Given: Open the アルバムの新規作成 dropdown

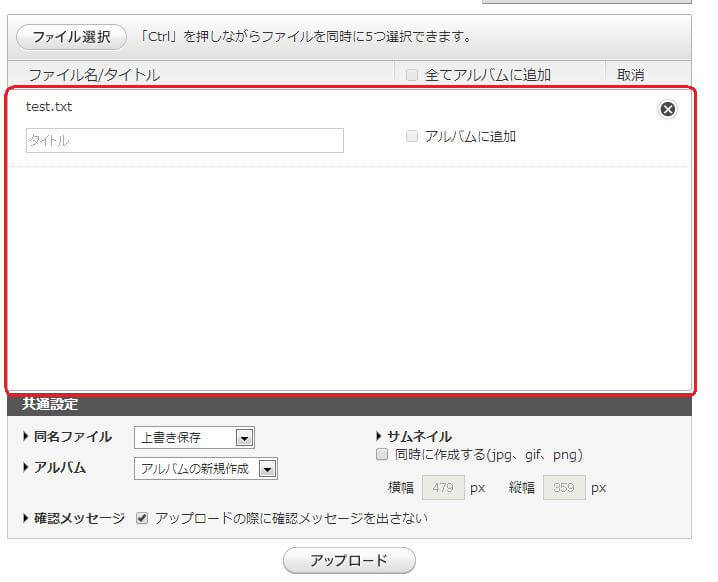Looking at the screenshot, I should click(x=205, y=469).
